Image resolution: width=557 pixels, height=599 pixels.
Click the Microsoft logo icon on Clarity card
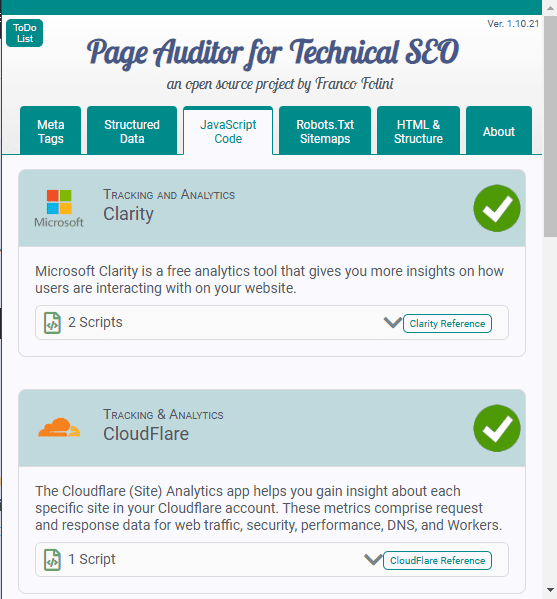point(59,209)
